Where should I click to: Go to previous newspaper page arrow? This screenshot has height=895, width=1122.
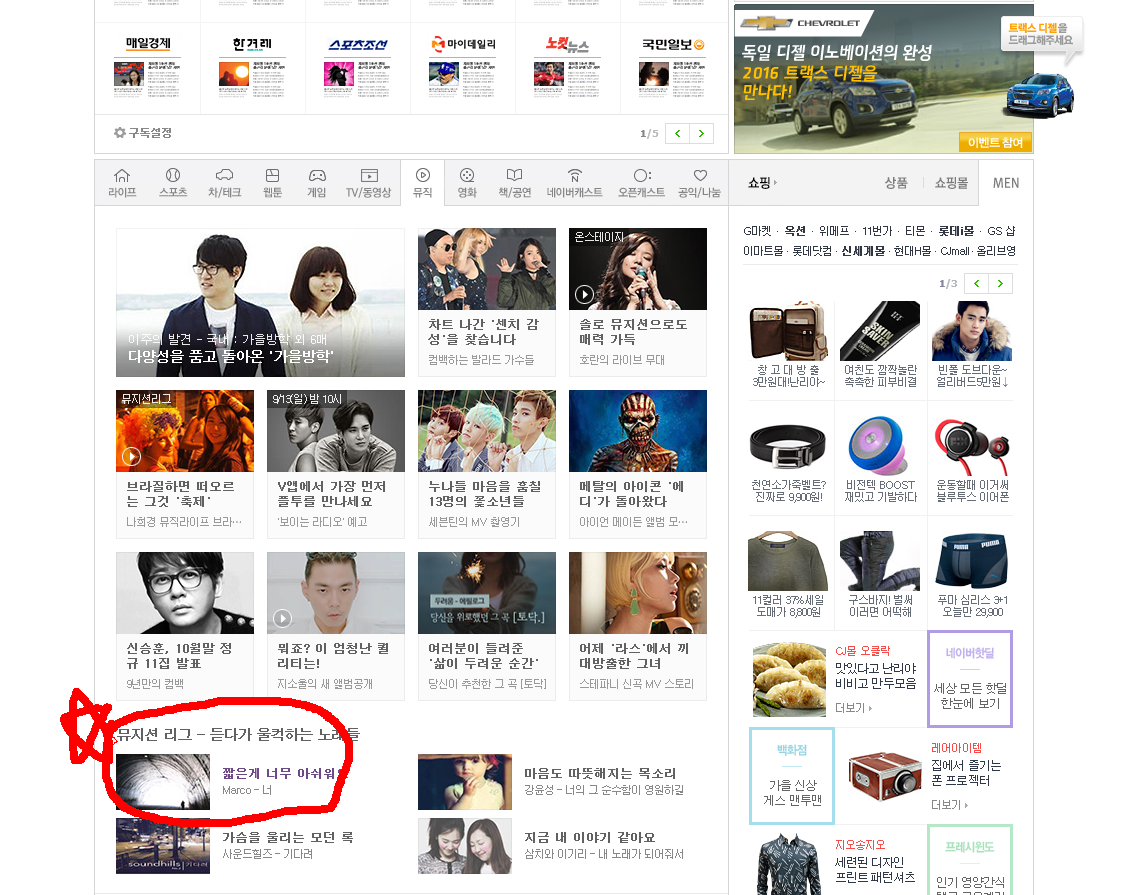pyautogui.click(x=678, y=133)
